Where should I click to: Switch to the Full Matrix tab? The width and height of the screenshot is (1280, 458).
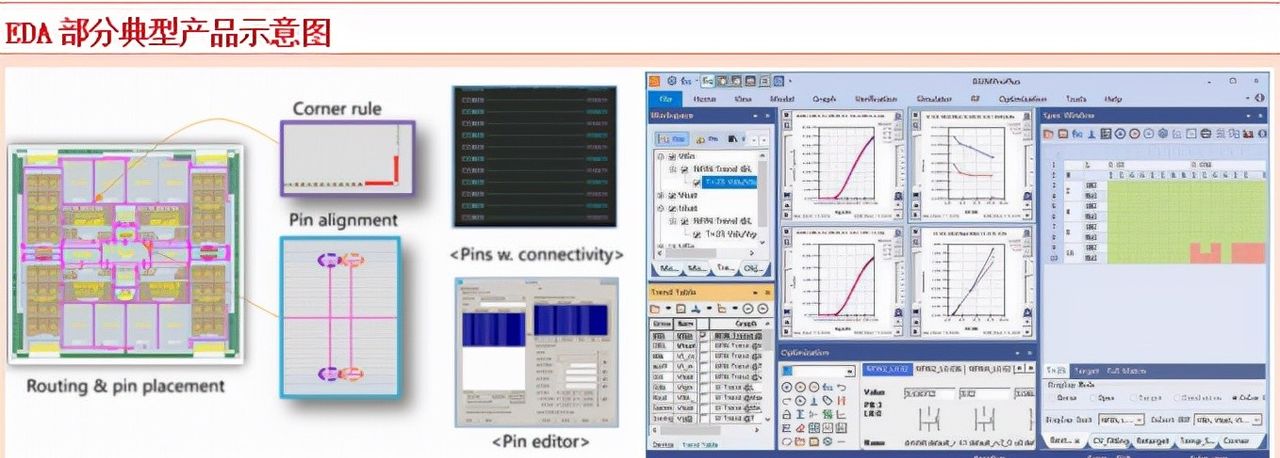click(1126, 371)
